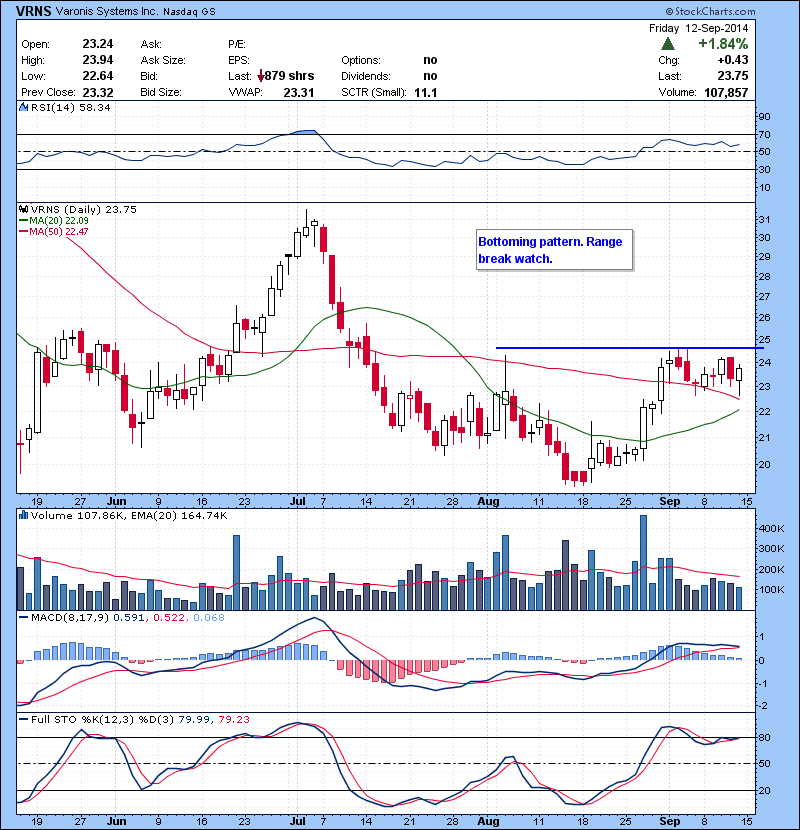Click the 400K volume axis label
This screenshot has width=800, height=830.
point(771,528)
